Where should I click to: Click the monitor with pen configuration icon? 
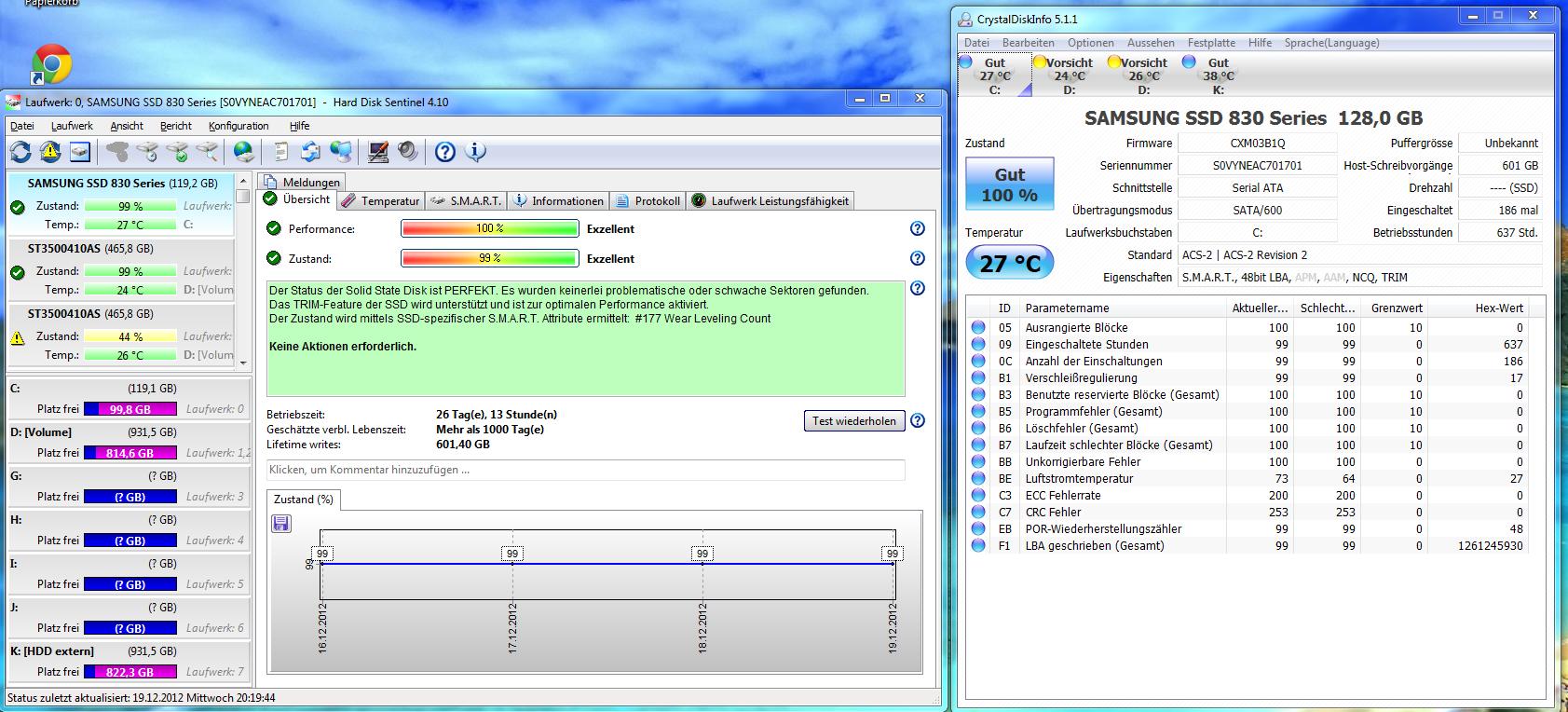(378, 152)
